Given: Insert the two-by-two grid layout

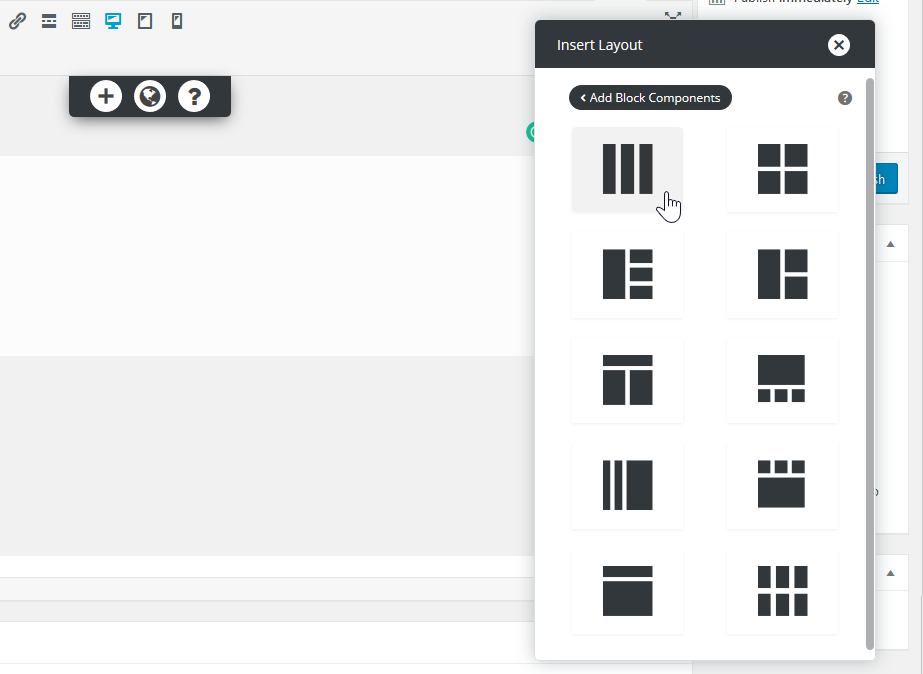Looking at the screenshot, I should click(x=782, y=169).
